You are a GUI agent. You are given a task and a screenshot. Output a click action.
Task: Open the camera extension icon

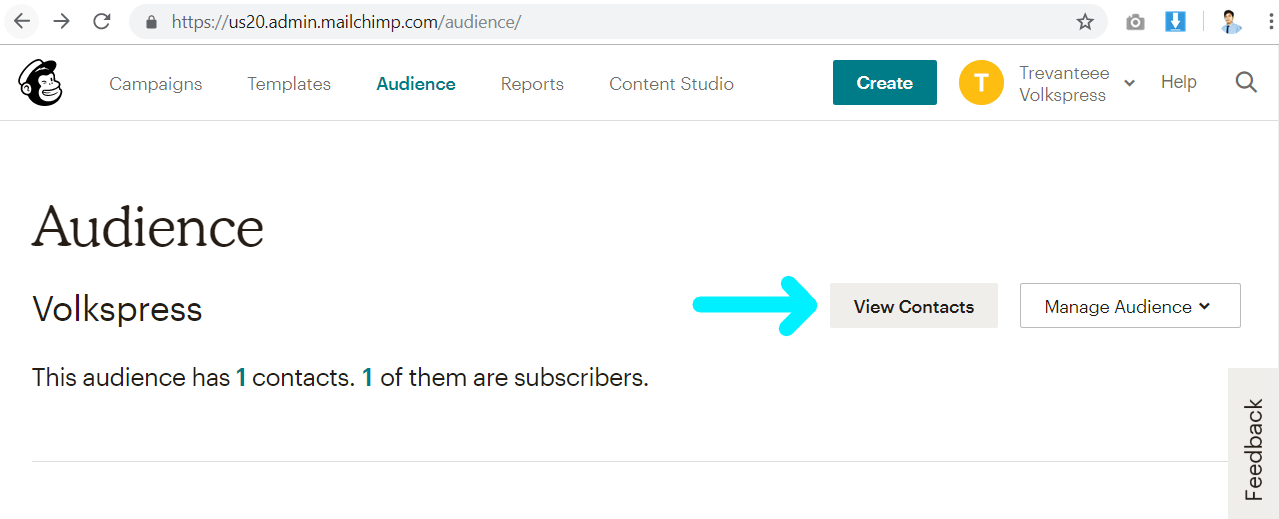1135,22
